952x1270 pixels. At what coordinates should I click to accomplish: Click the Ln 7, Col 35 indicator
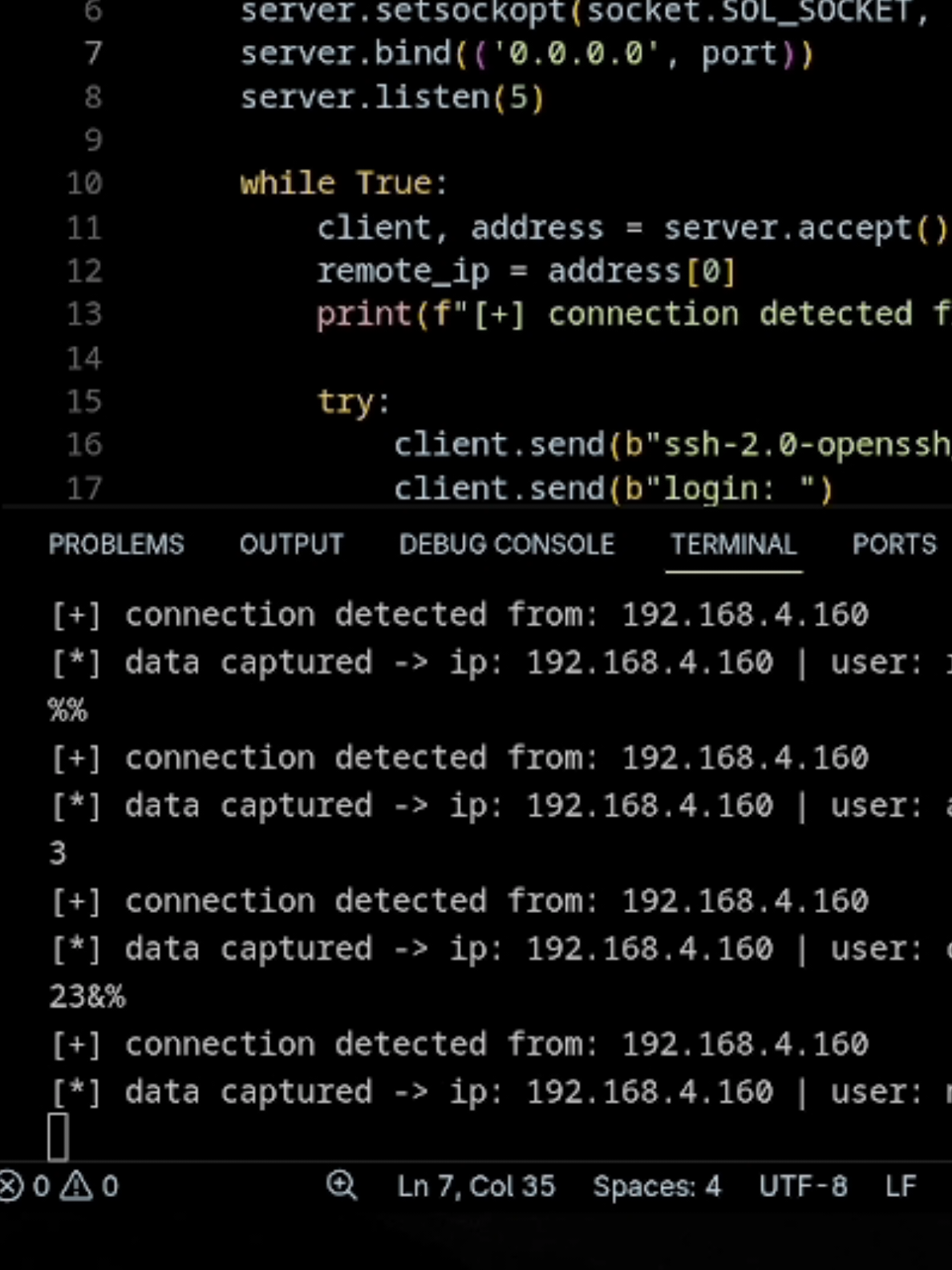(476, 1186)
